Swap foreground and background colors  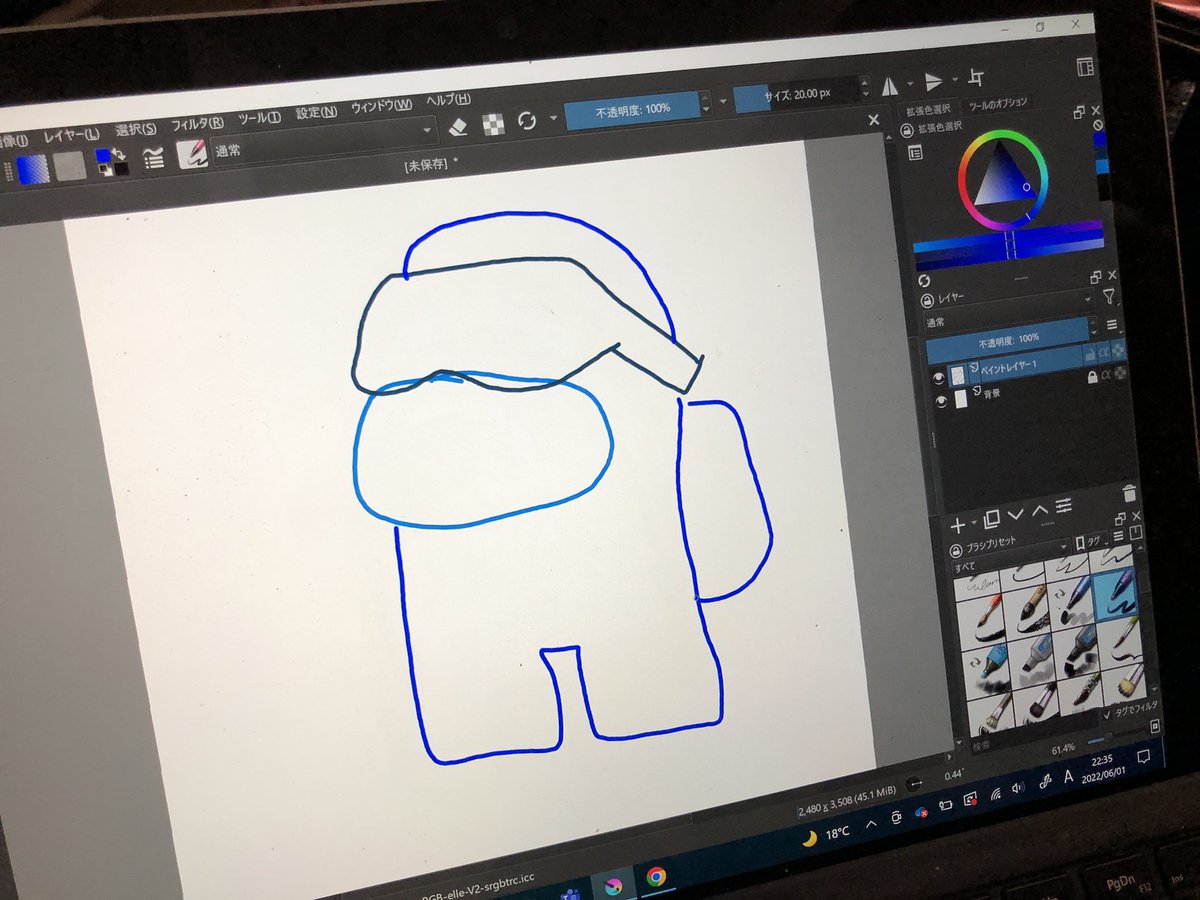(x=118, y=154)
